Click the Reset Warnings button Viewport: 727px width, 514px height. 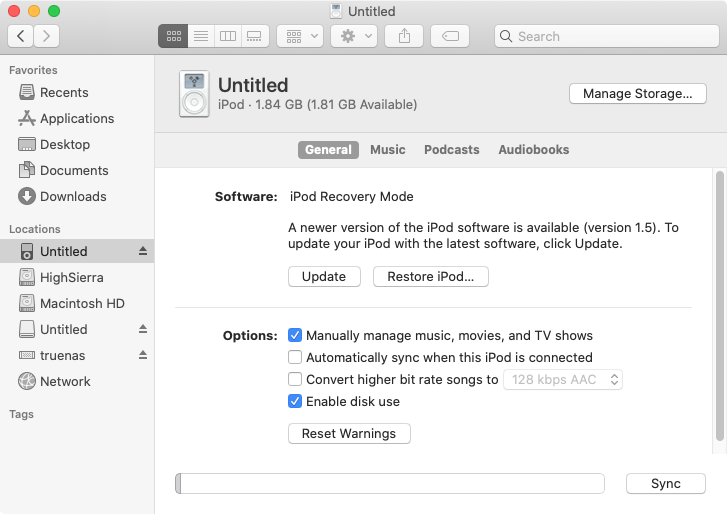(349, 434)
